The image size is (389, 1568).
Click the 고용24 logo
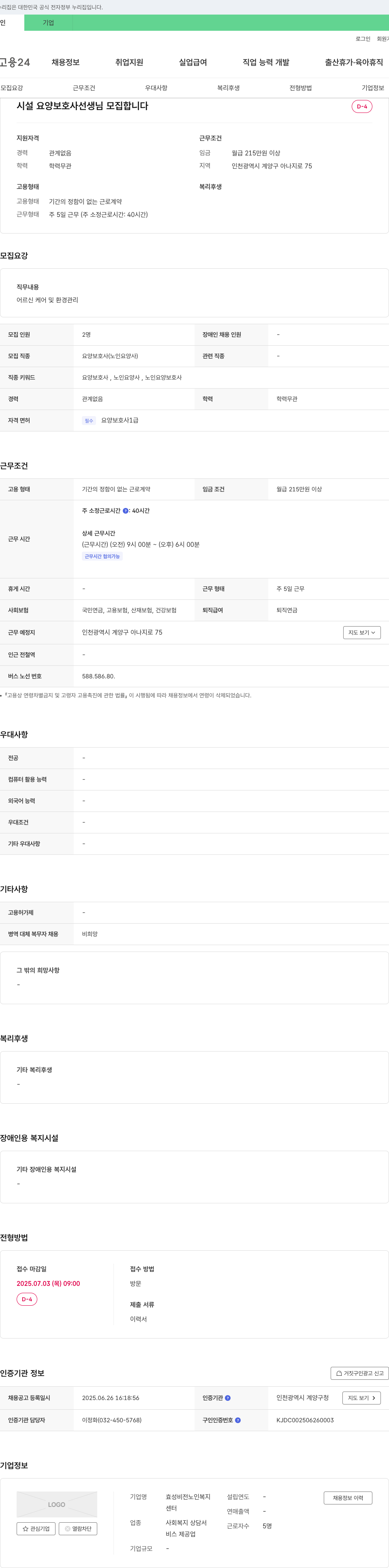tap(15, 62)
